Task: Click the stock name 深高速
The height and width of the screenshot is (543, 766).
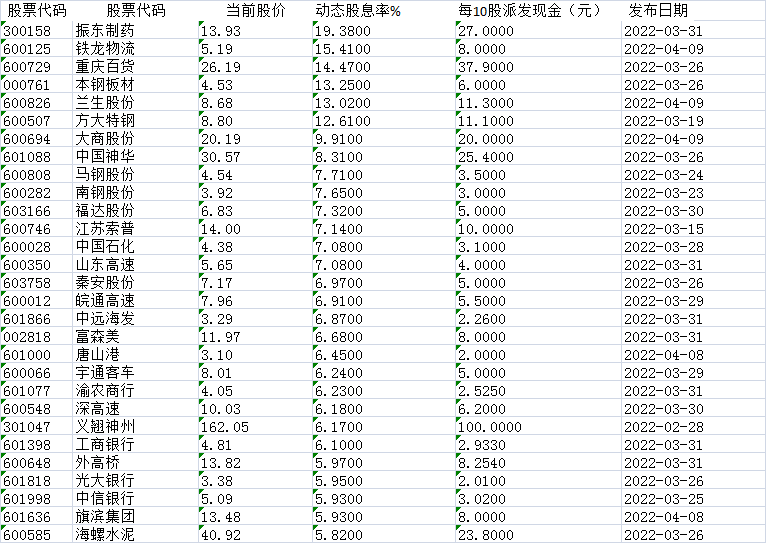Action: coord(97,409)
